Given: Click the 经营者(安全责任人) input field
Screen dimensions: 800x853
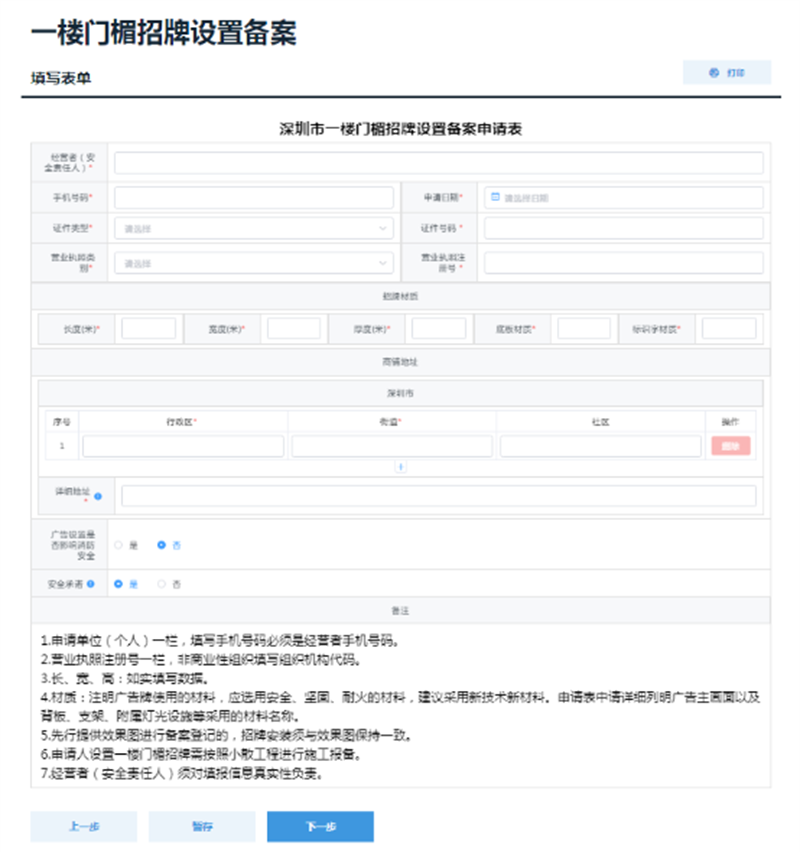Looking at the screenshot, I should pos(438,163).
